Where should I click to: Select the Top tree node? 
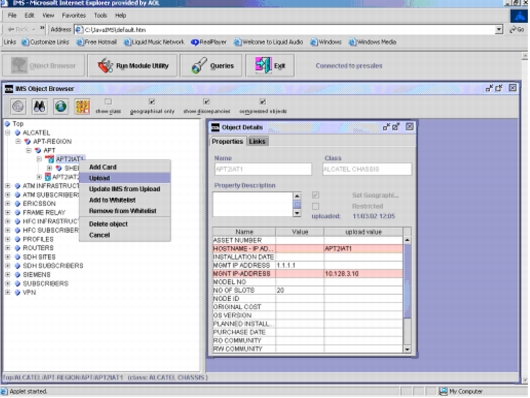click(18, 124)
